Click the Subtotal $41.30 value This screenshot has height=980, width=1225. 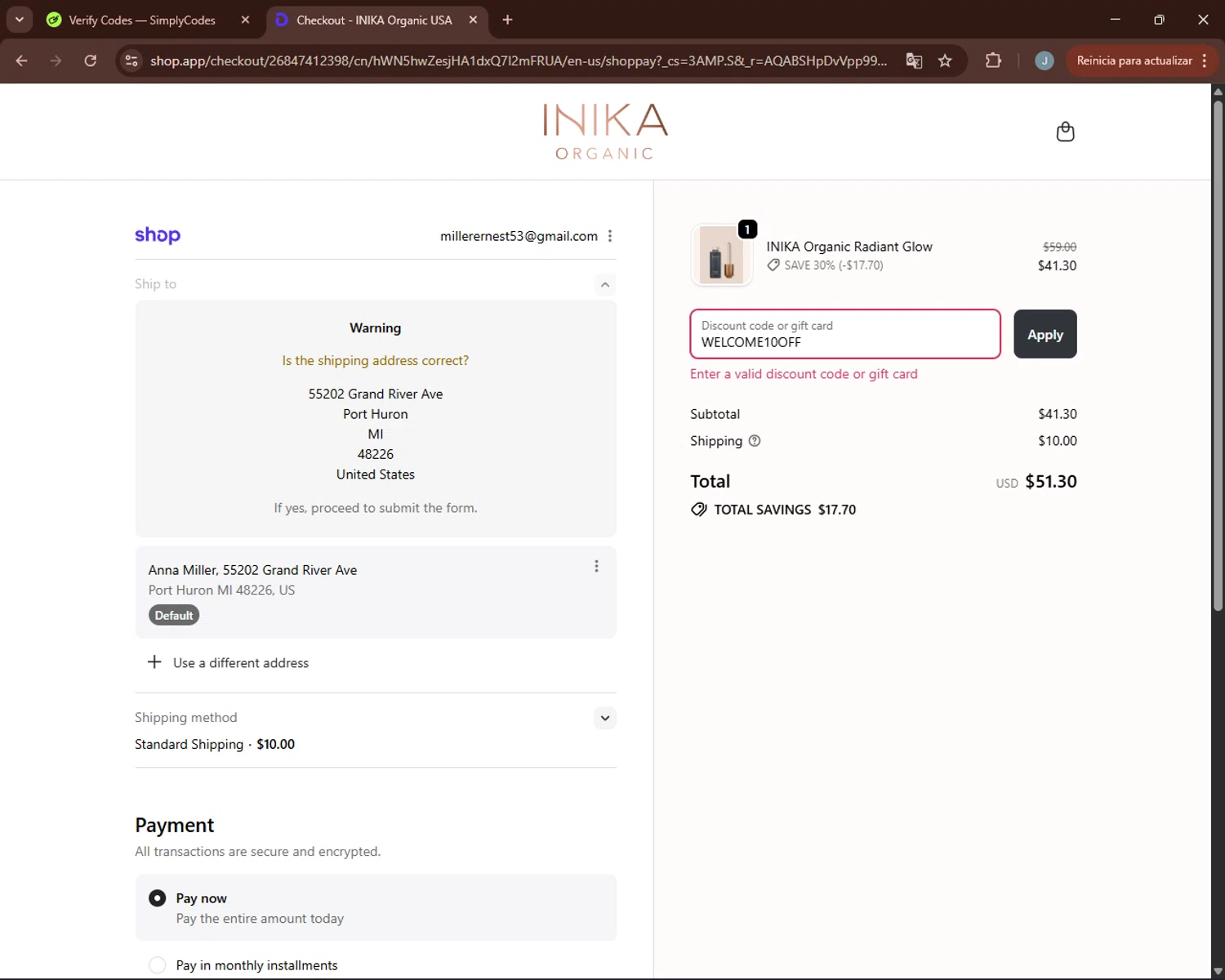tap(1058, 414)
